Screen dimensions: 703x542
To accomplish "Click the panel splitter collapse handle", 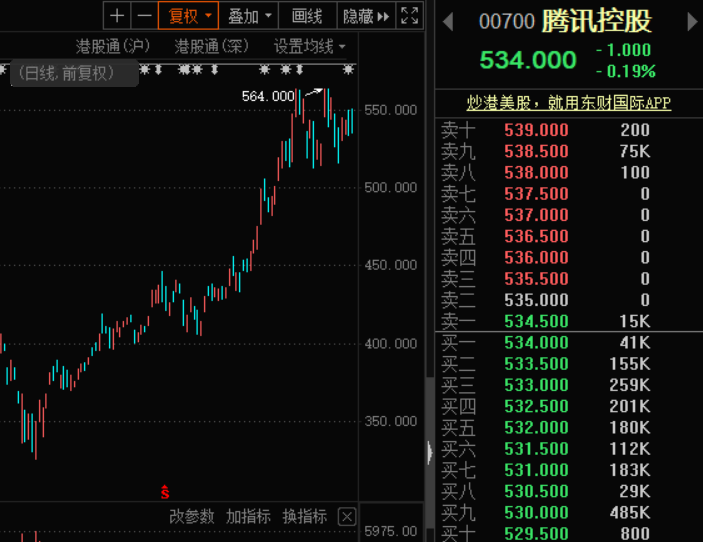I will [430, 452].
